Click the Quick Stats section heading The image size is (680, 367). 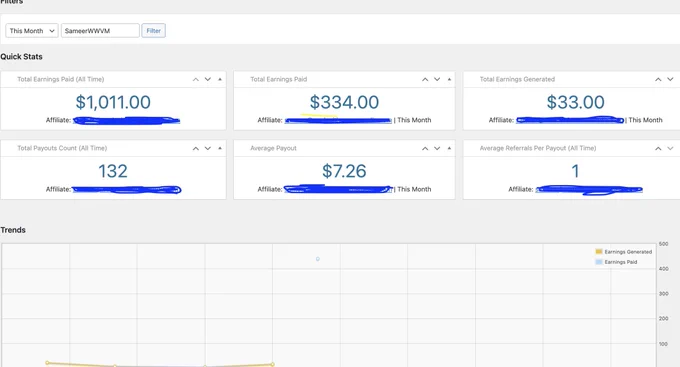(x=21, y=57)
